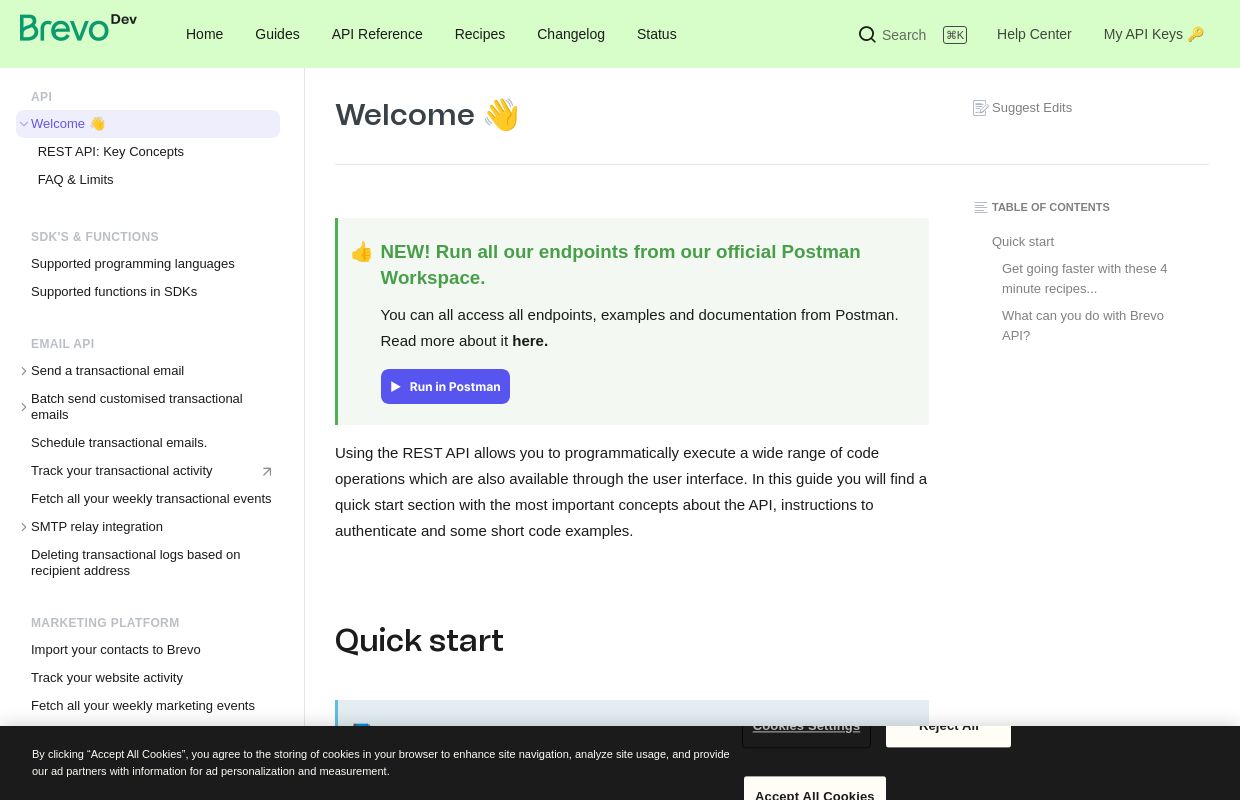The height and width of the screenshot is (800, 1240).
Task: Click the Welcome page title
Action: 427,115
